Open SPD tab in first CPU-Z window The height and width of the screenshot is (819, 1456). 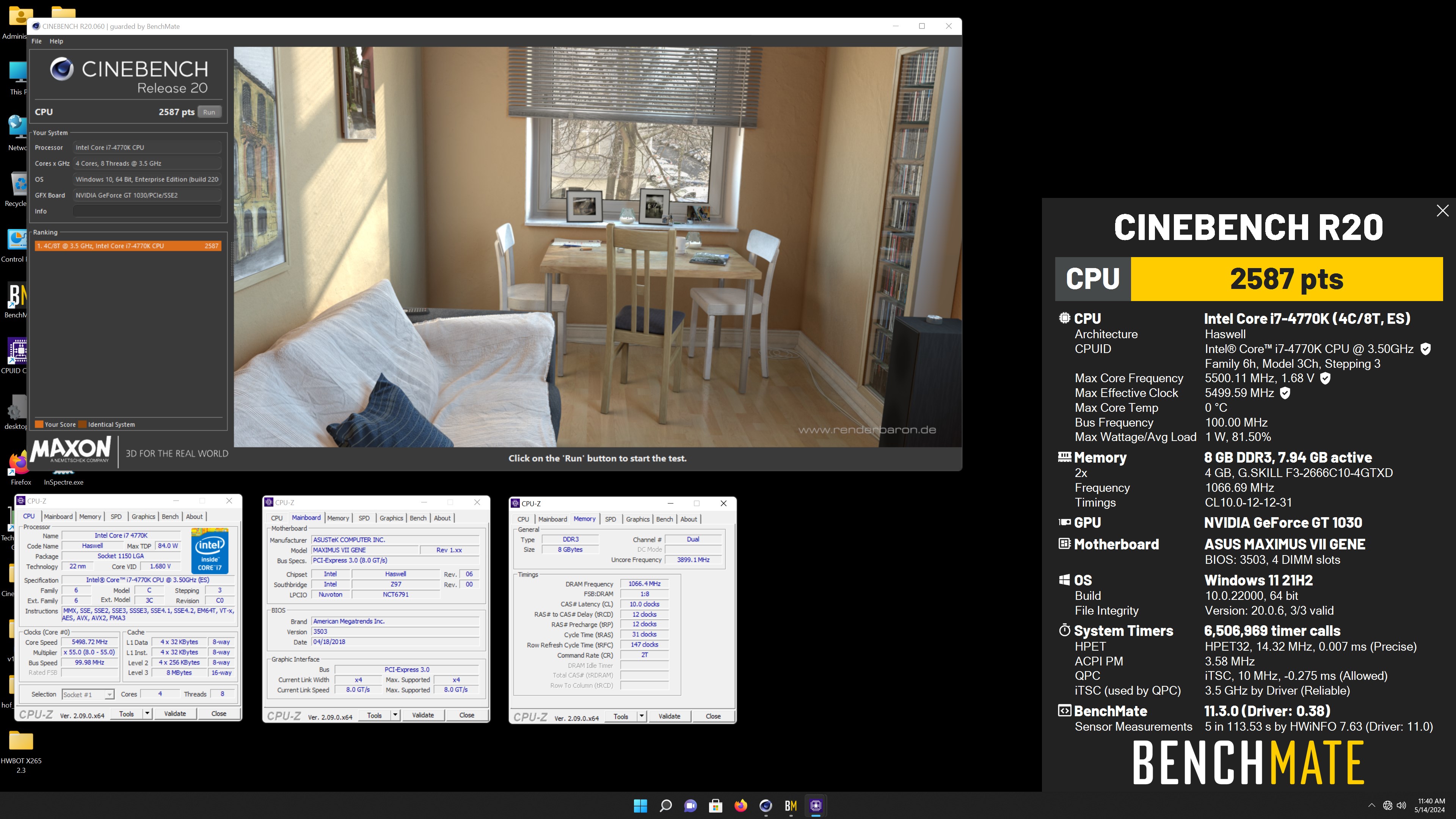116,516
